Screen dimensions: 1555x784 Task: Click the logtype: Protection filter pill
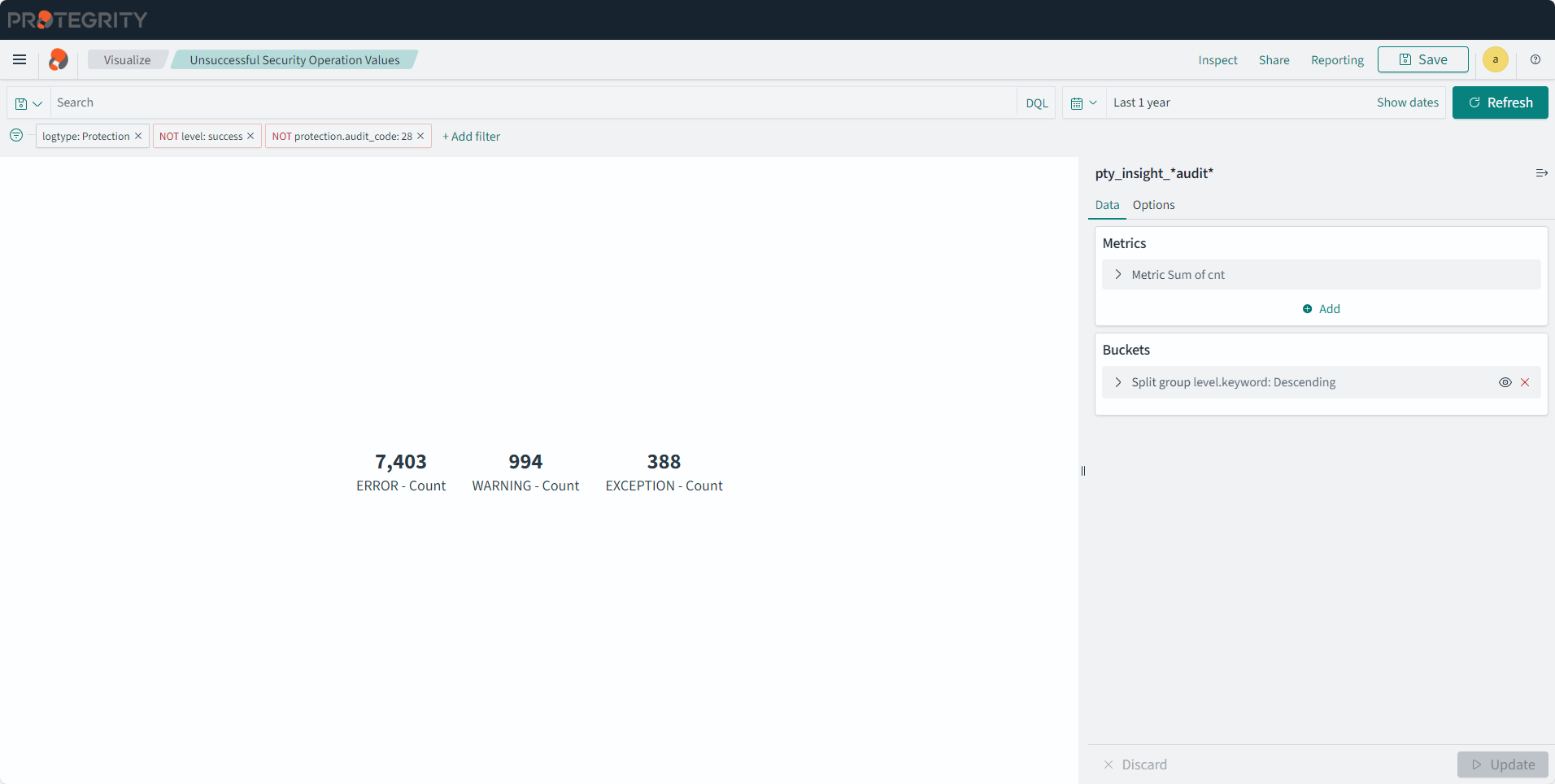point(86,136)
